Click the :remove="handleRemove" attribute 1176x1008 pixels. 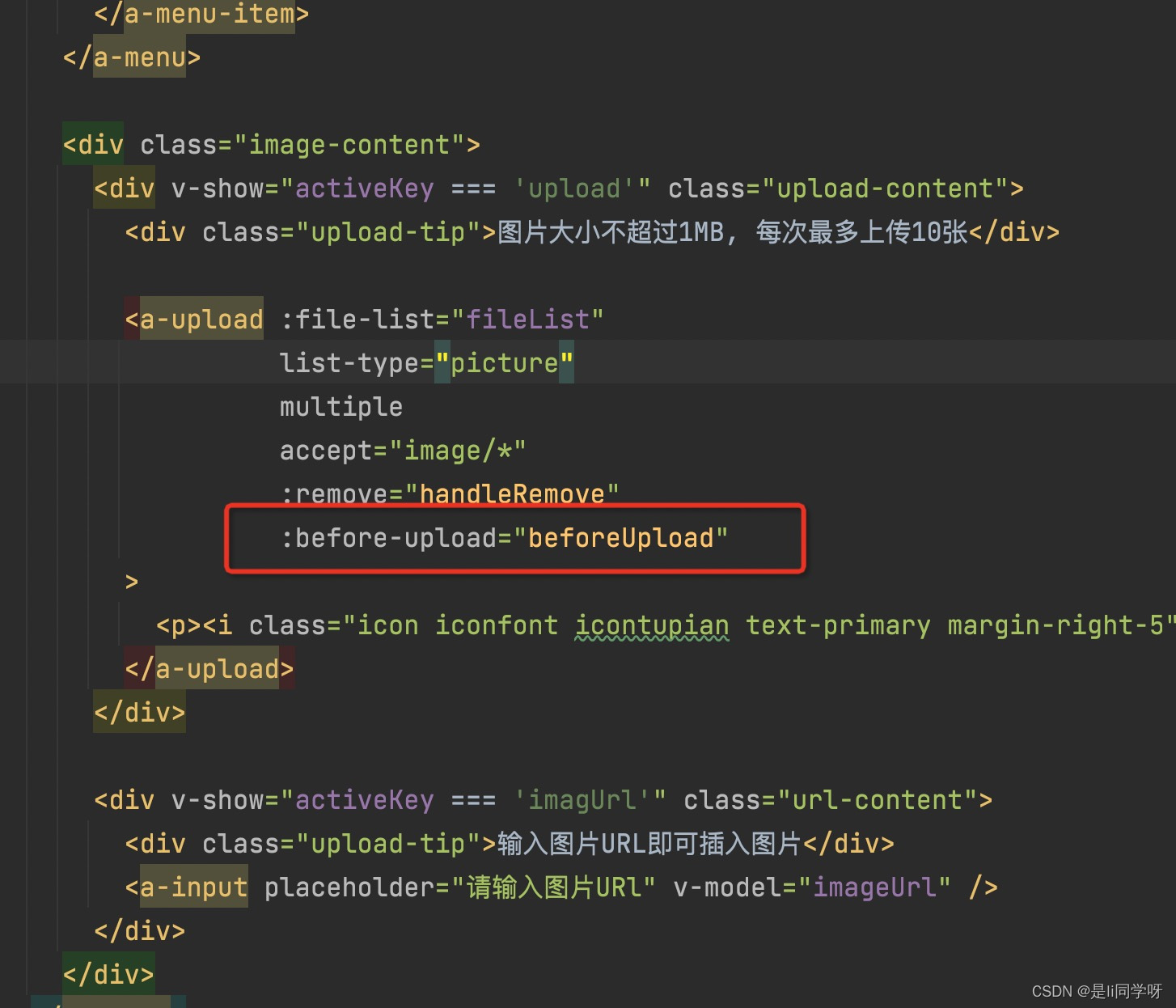coord(450,493)
